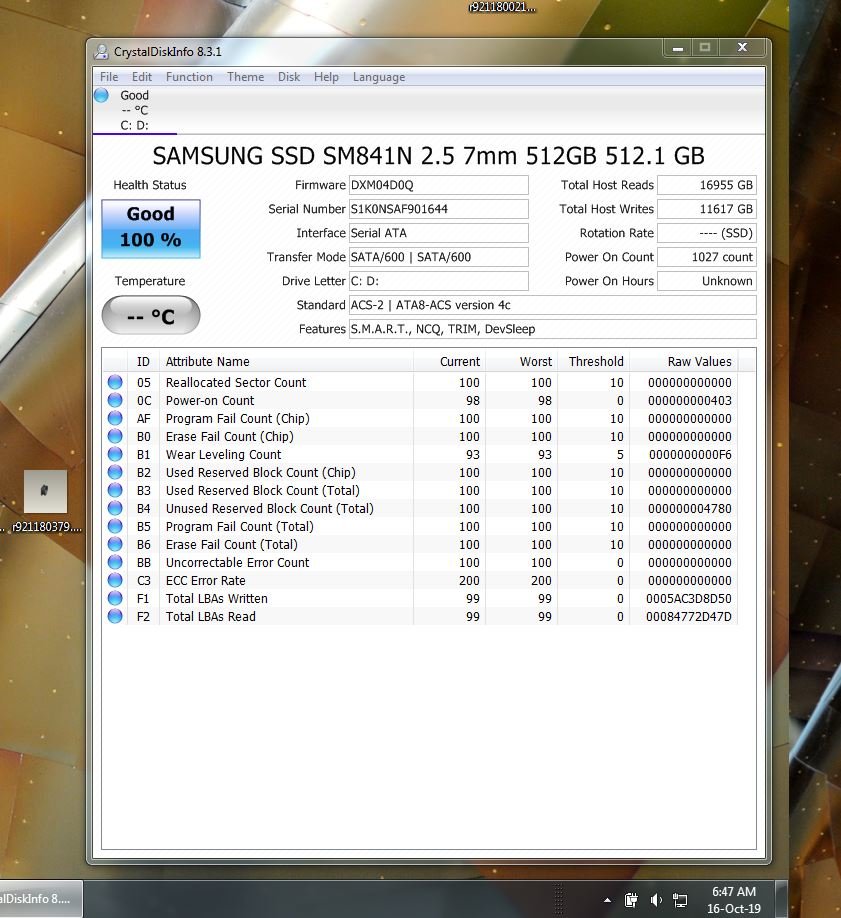Click the Raw Values column header
The image size is (841, 918).
699,362
